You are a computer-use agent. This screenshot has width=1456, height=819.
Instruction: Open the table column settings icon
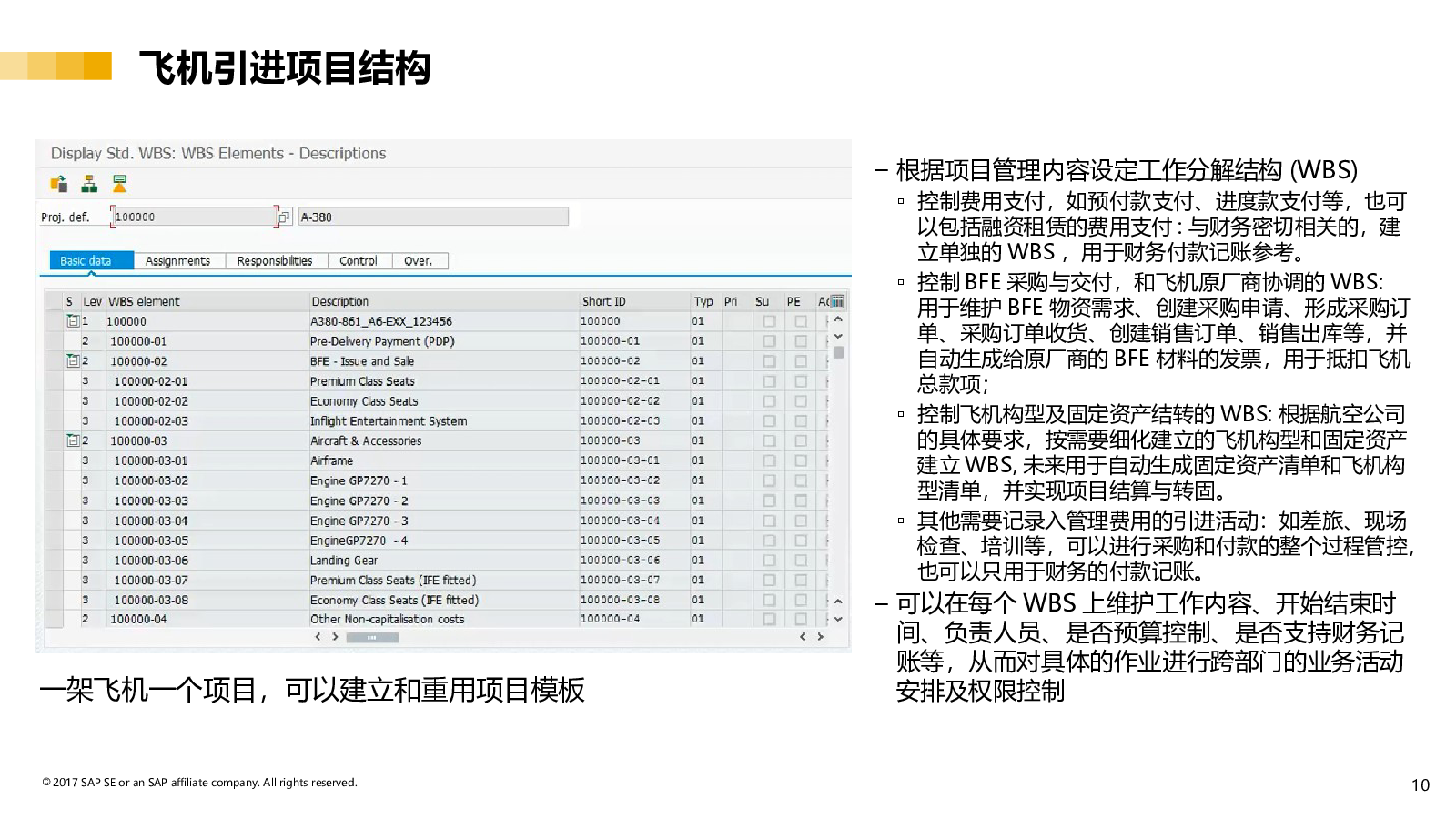837,301
